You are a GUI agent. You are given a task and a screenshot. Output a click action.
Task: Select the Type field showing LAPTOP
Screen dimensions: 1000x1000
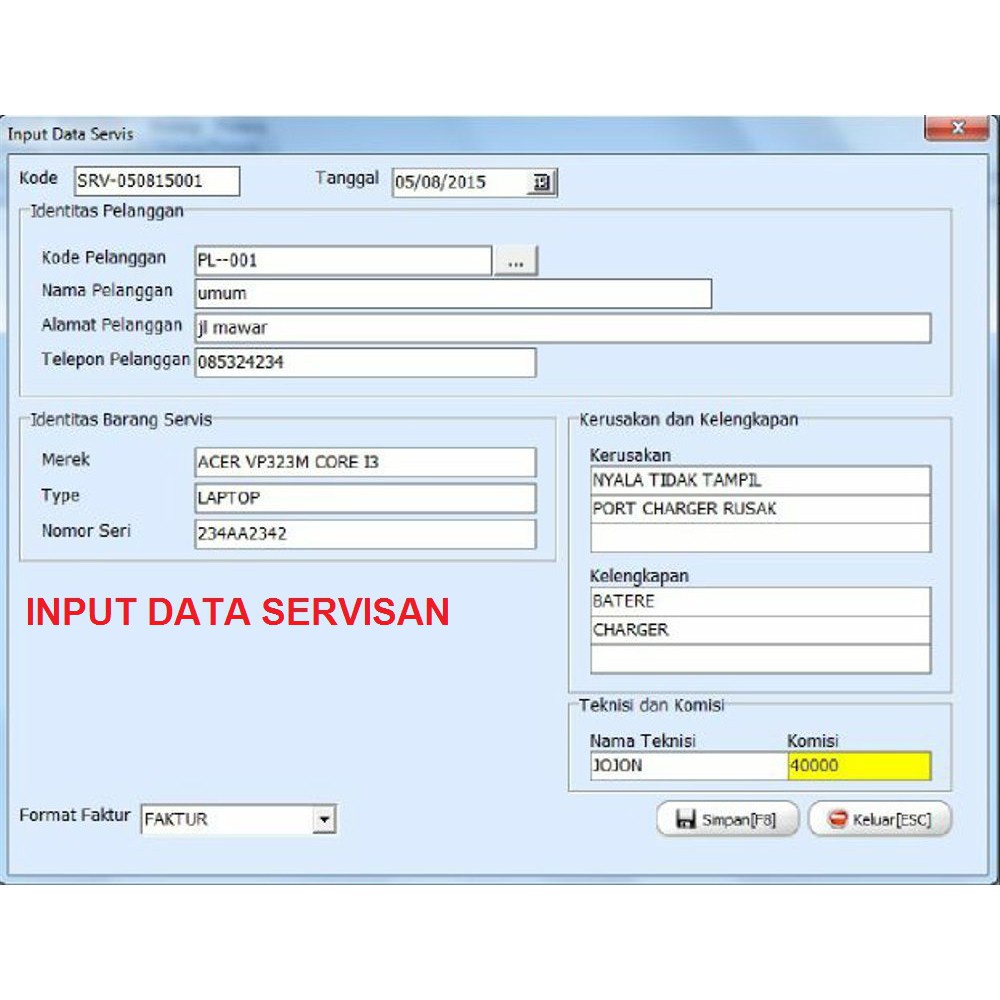tap(365, 498)
